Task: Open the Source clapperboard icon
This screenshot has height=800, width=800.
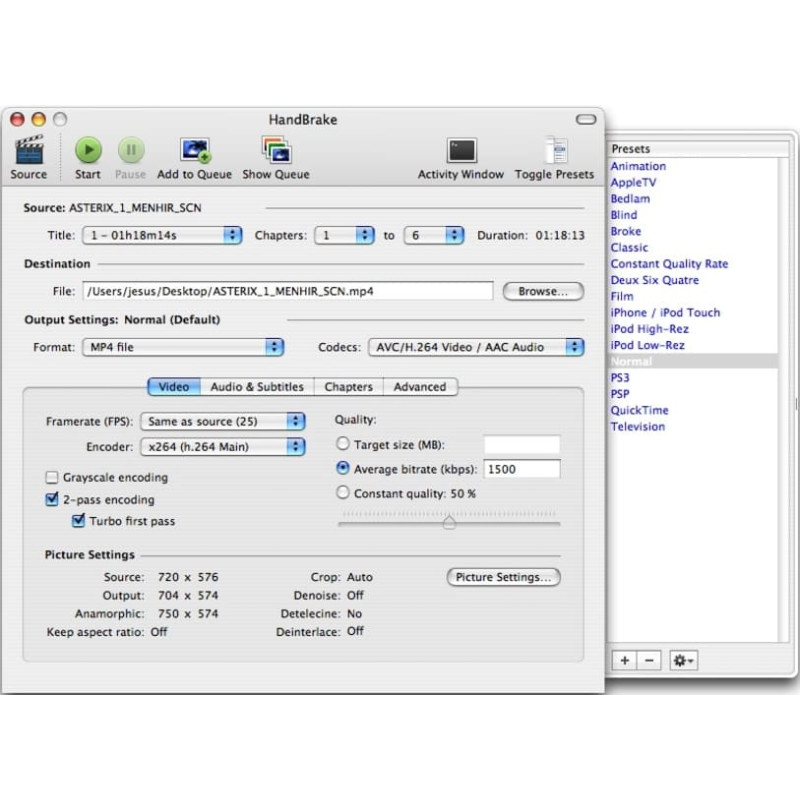Action: click(x=29, y=150)
